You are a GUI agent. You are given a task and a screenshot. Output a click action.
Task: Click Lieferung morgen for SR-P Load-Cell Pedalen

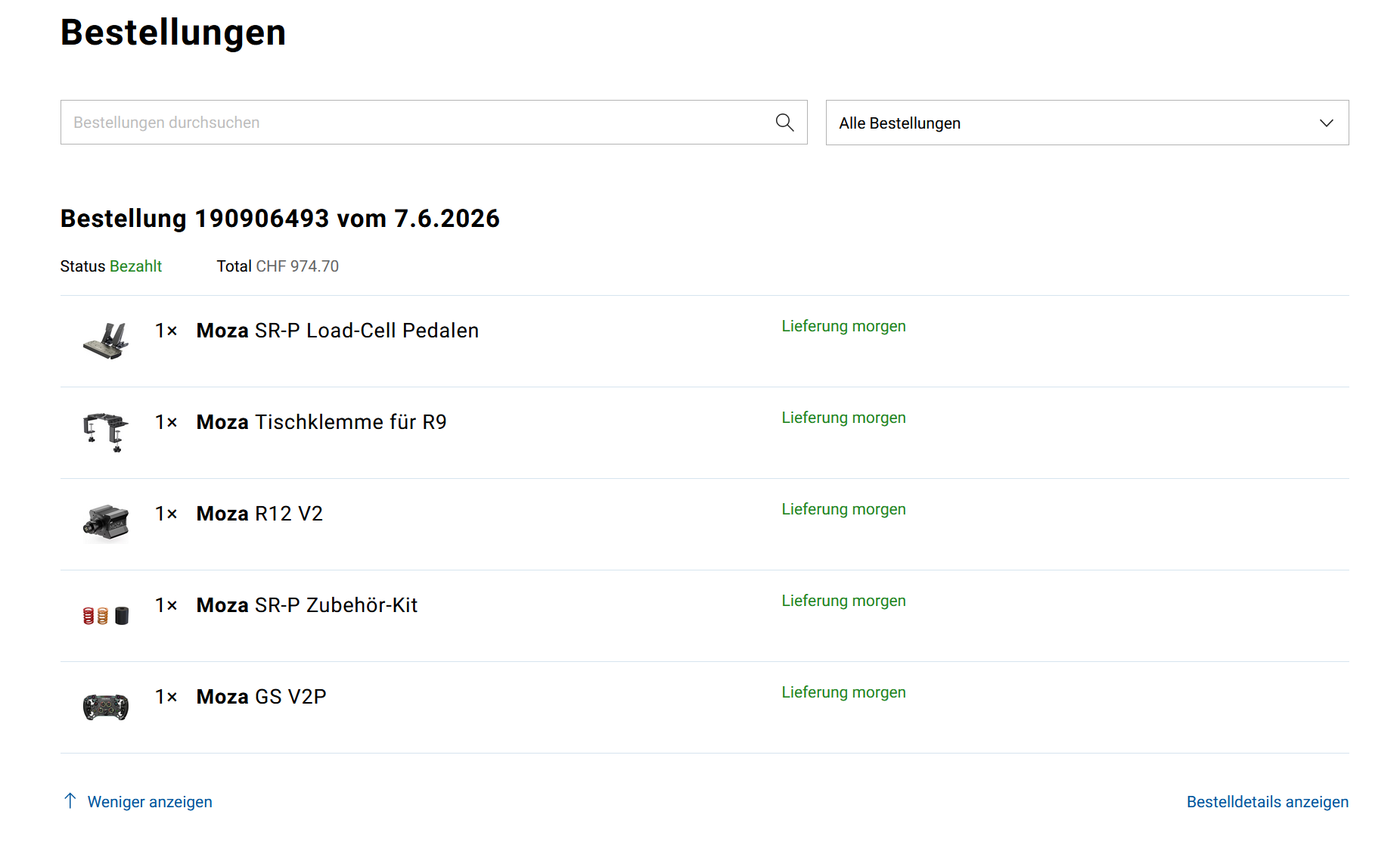(x=843, y=326)
